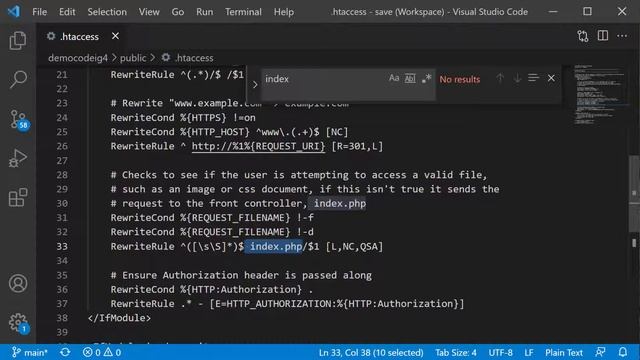The image size is (640, 360).
Task: Open notifications bell icon
Action: pos(622,352)
